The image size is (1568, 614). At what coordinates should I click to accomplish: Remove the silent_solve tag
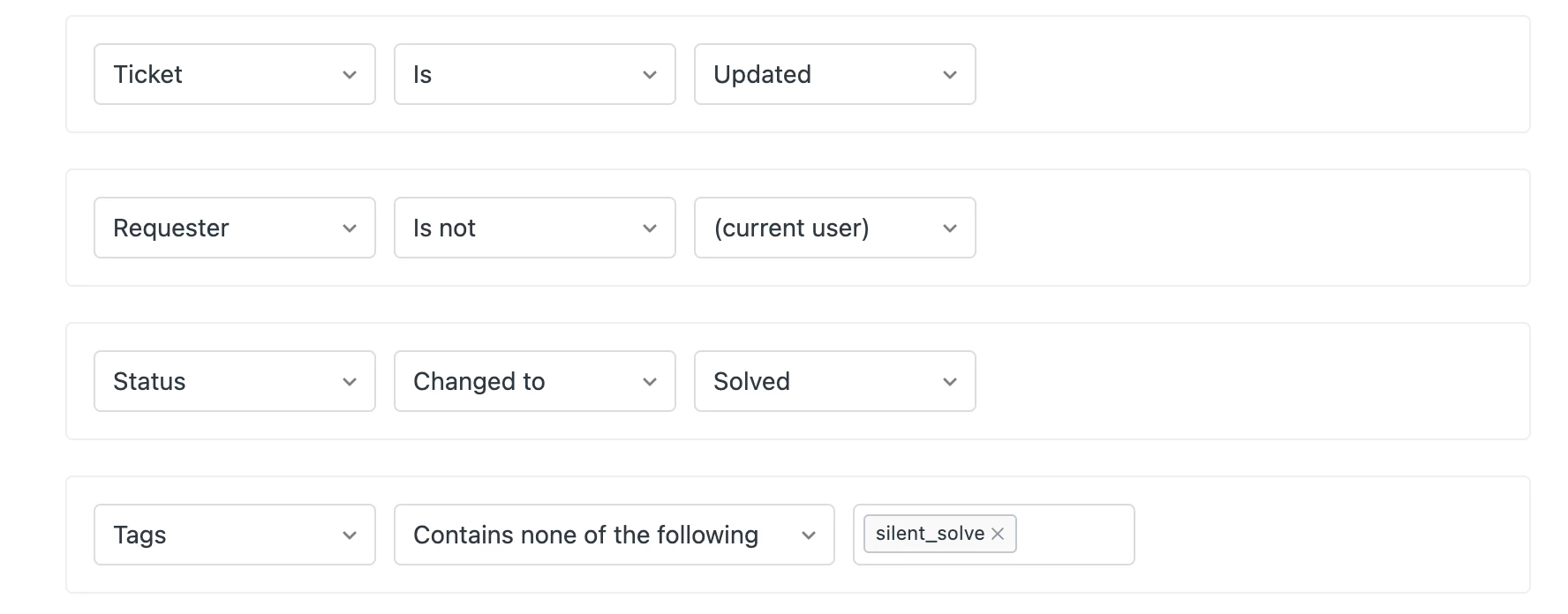998,534
